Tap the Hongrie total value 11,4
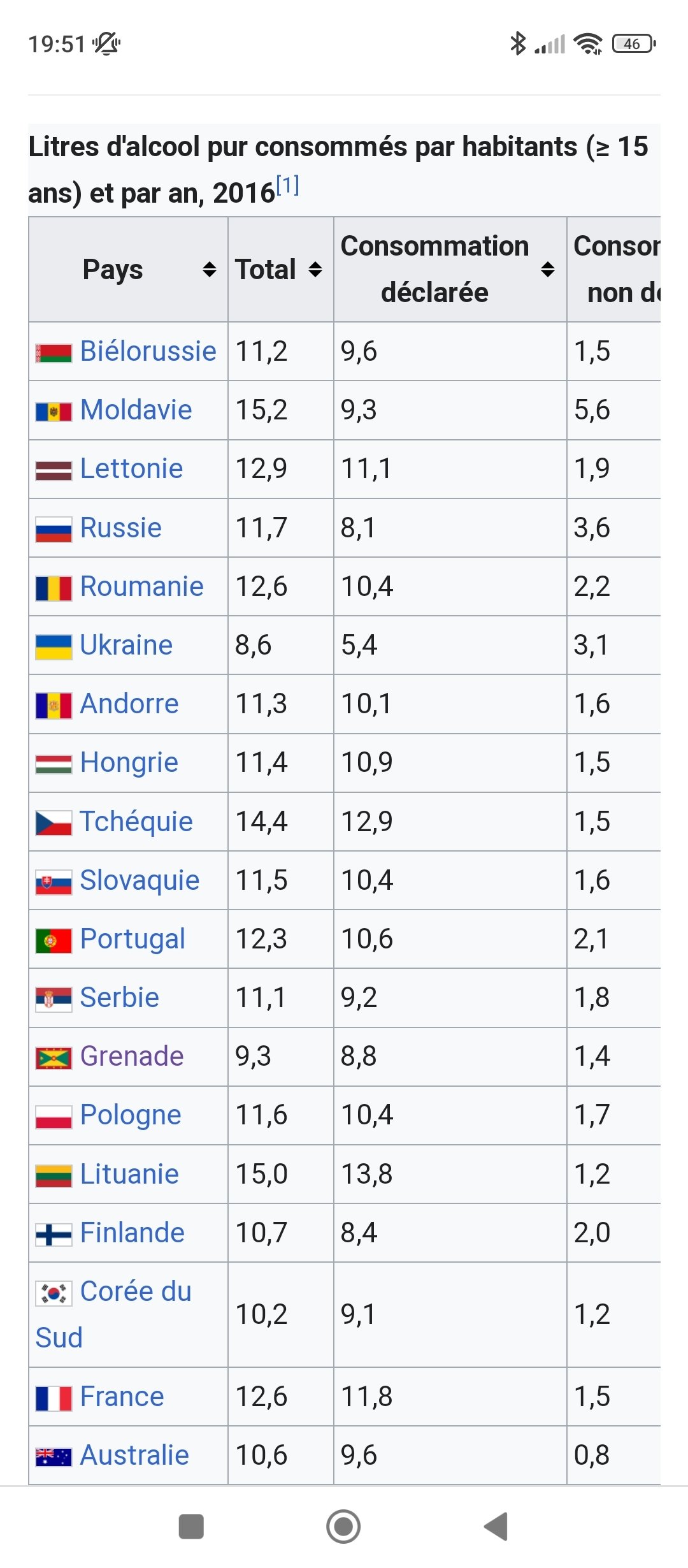The image size is (688, 1568). pyautogui.click(x=261, y=762)
